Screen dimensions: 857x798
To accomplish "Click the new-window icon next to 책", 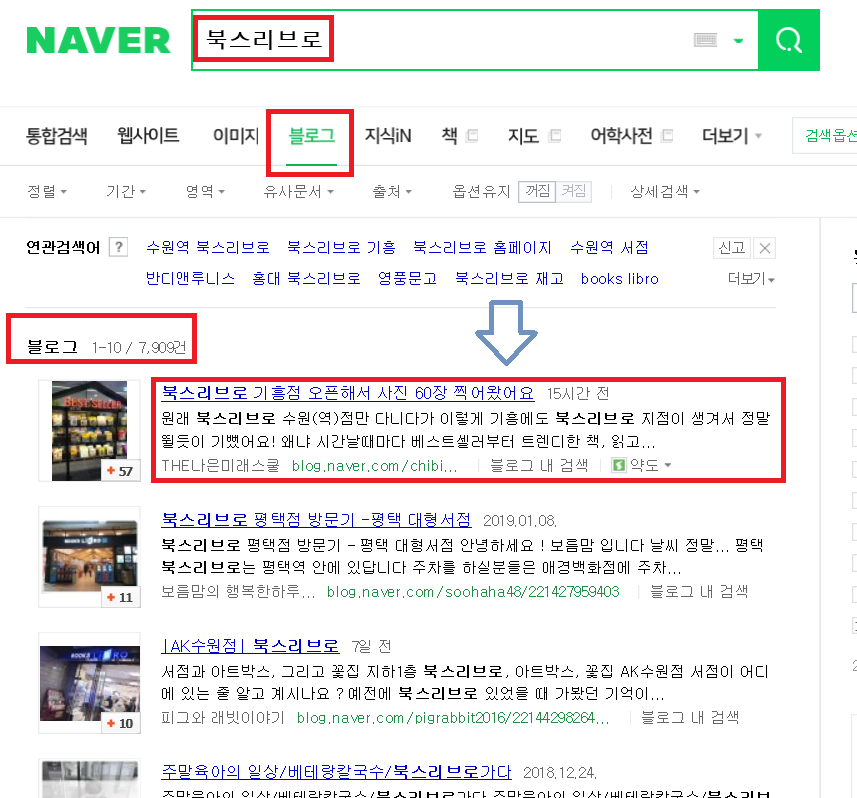I will [x=472, y=136].
